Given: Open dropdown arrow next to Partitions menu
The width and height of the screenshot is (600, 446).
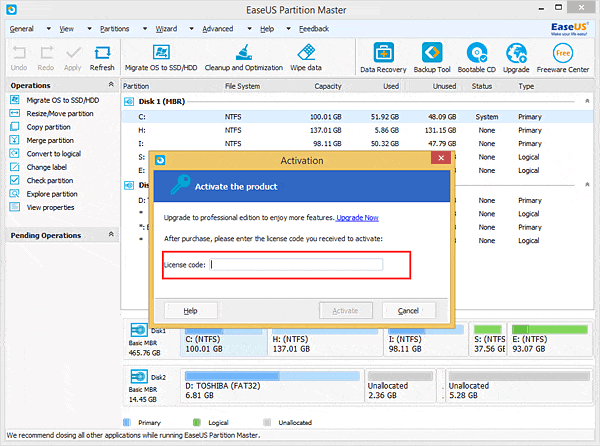Looking at the screenshot, I should pos(145,29).
